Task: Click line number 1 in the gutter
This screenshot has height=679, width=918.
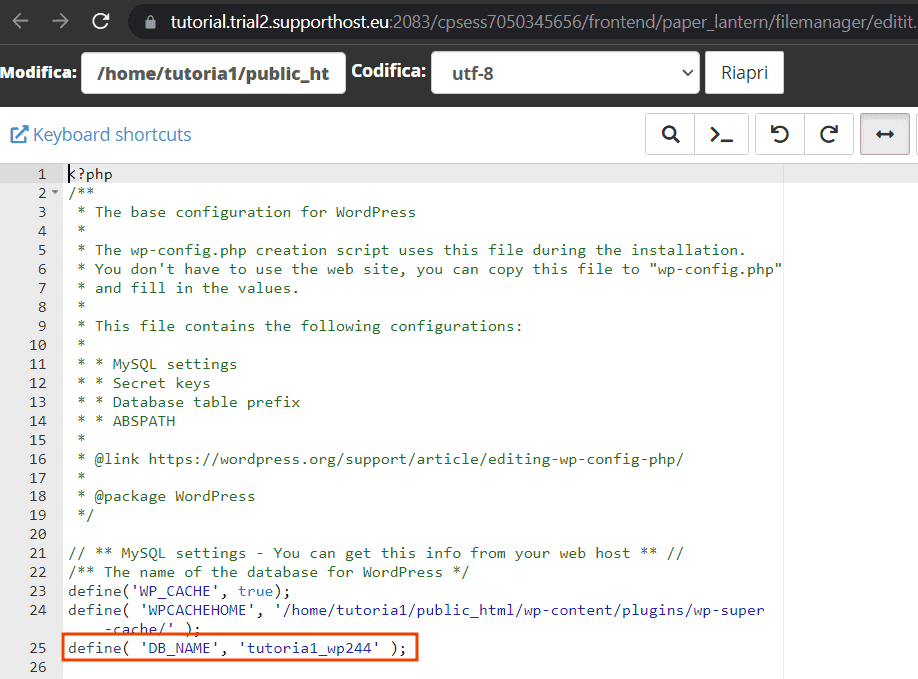Action: pos(42,174)
